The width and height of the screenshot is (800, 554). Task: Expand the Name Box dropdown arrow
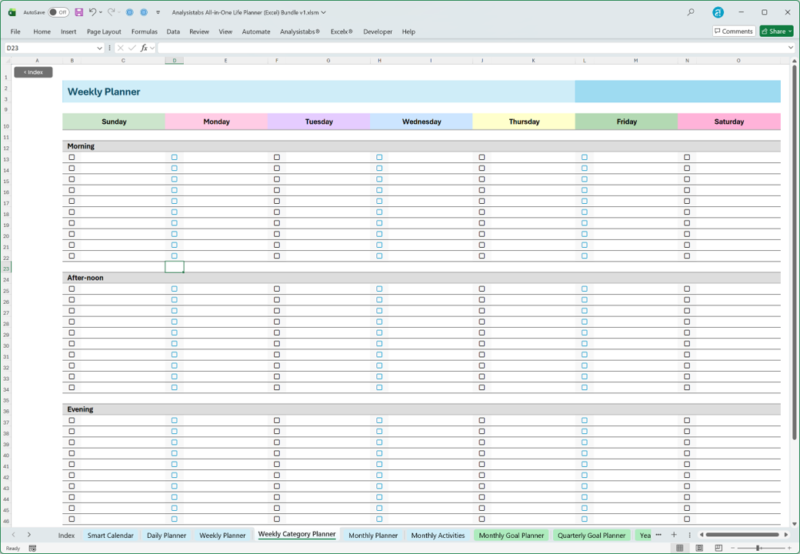99,48
